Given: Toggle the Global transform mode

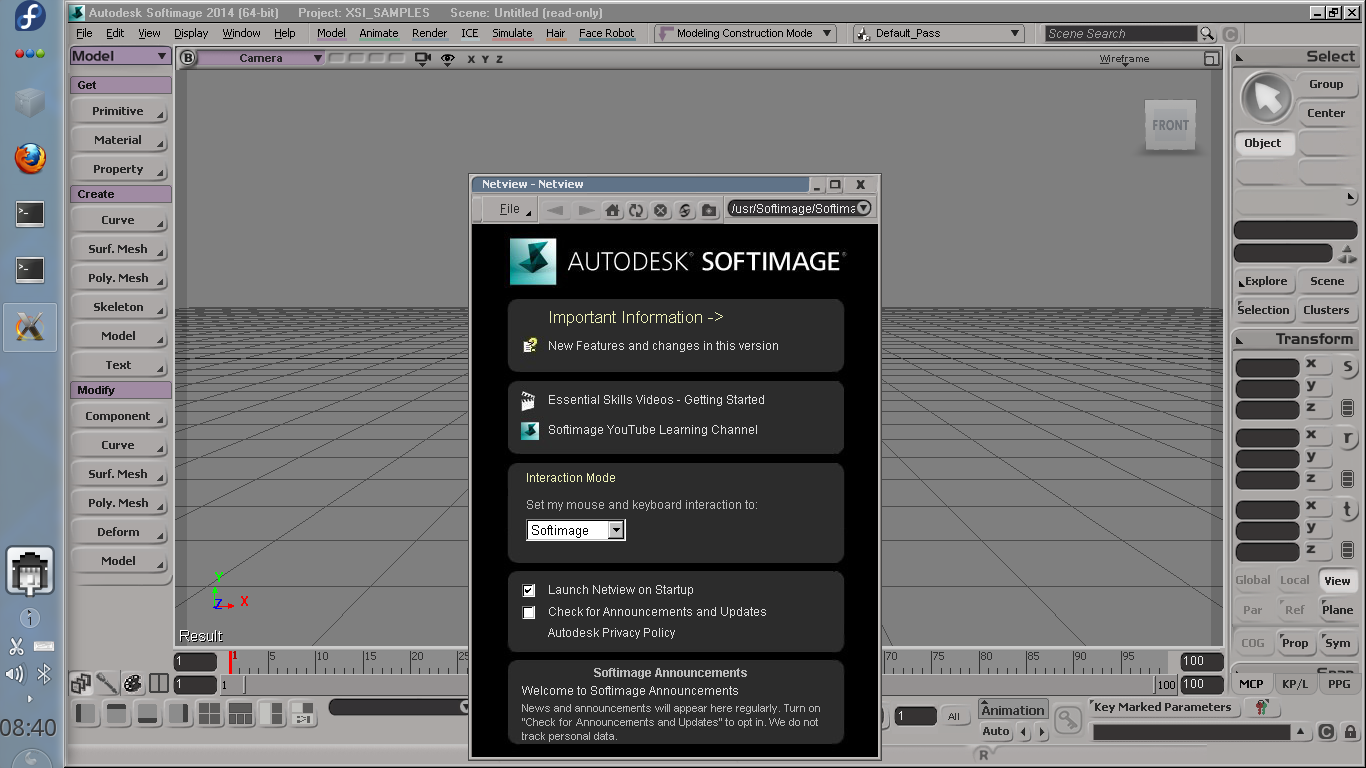Looking at the screenshot, I should tap(1253, 580).
